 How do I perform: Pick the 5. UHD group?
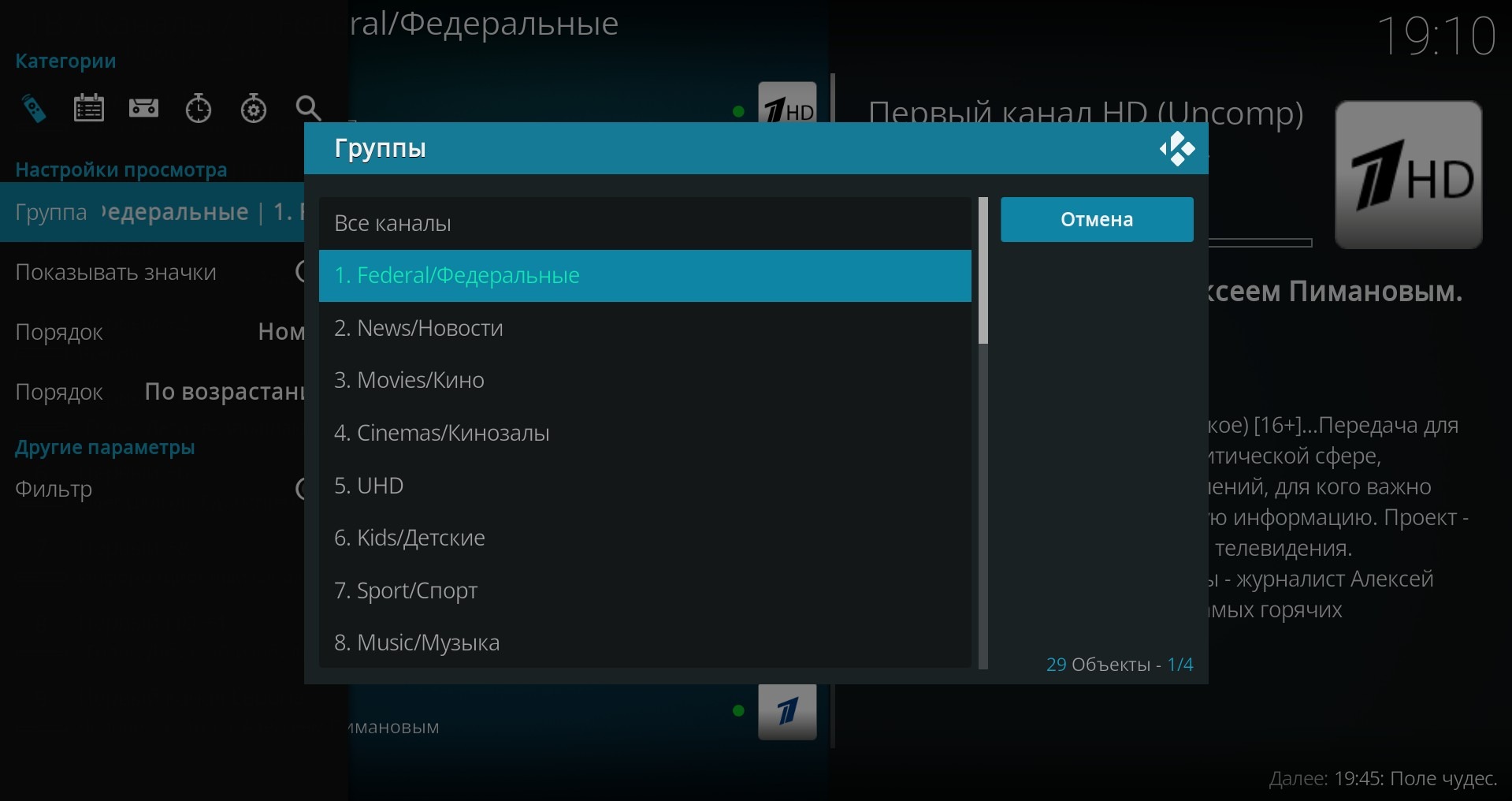645,486
